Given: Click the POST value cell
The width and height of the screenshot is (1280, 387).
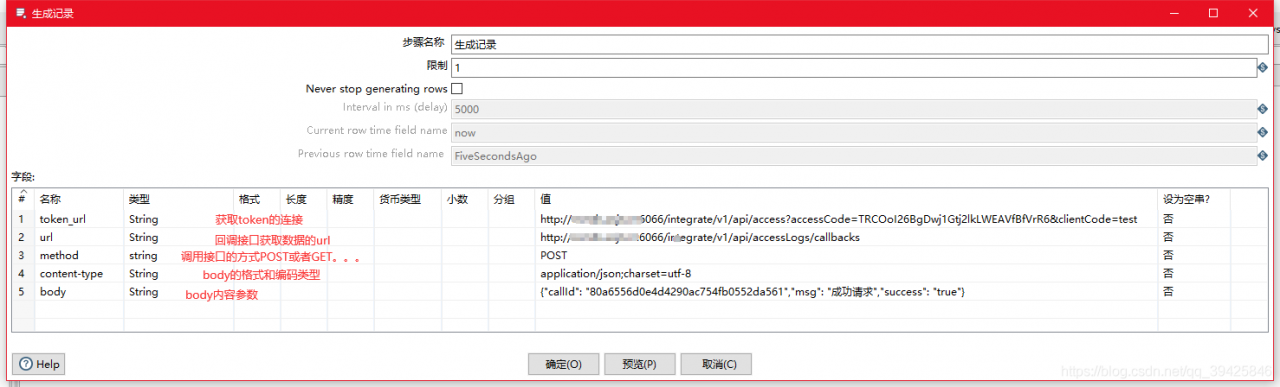Looking at the screenshot, I should tap(846, 255).
